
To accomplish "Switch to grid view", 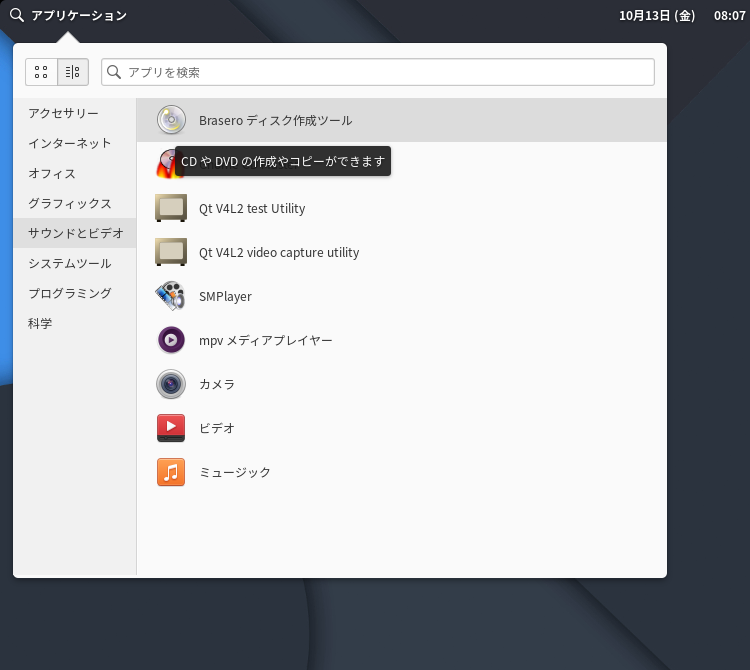I will click(41, 72).
